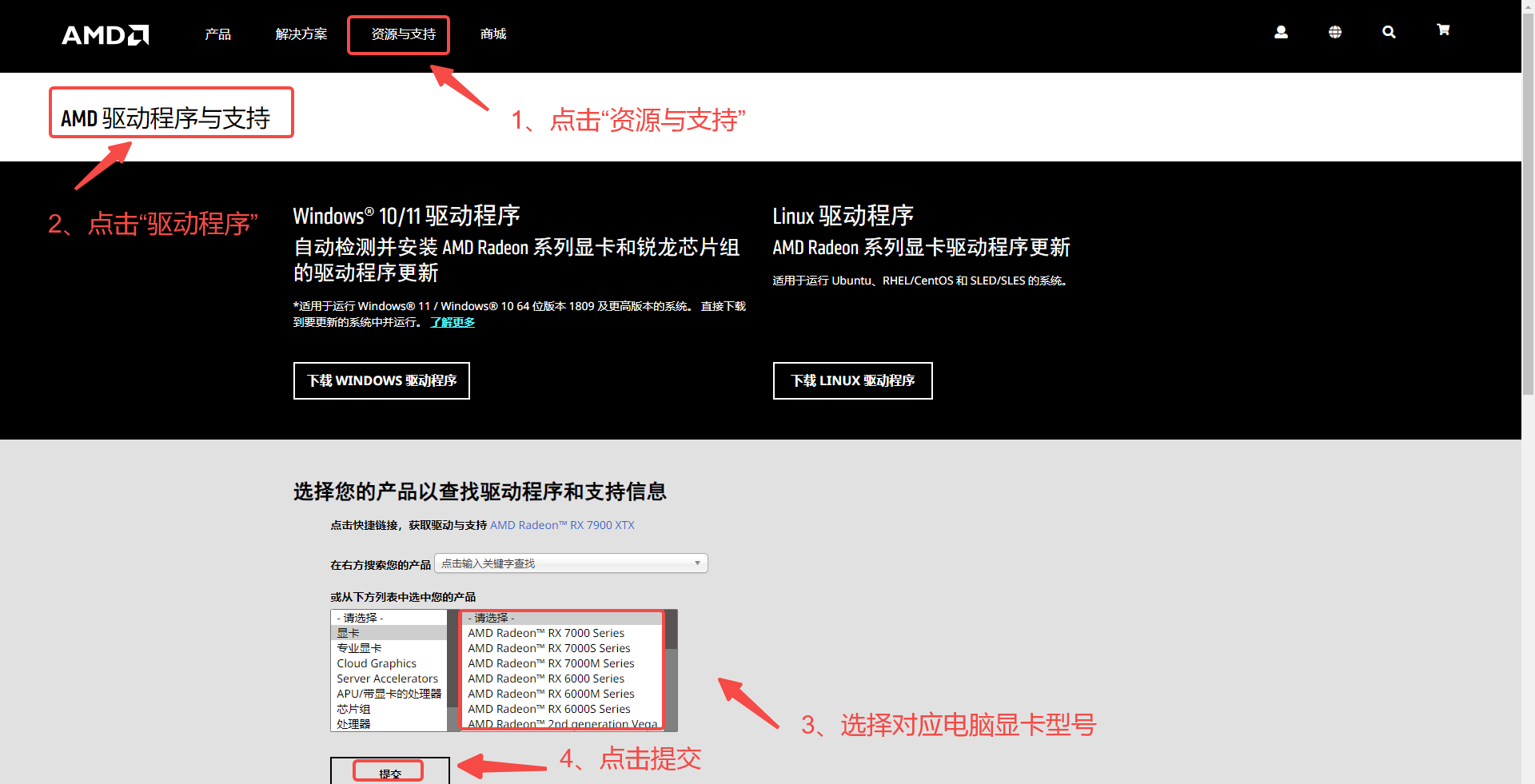The width and height of the screenshot is (1535, 784).
Task: Click 下载 LINUX 驱动程序 button
Action: 852,380
